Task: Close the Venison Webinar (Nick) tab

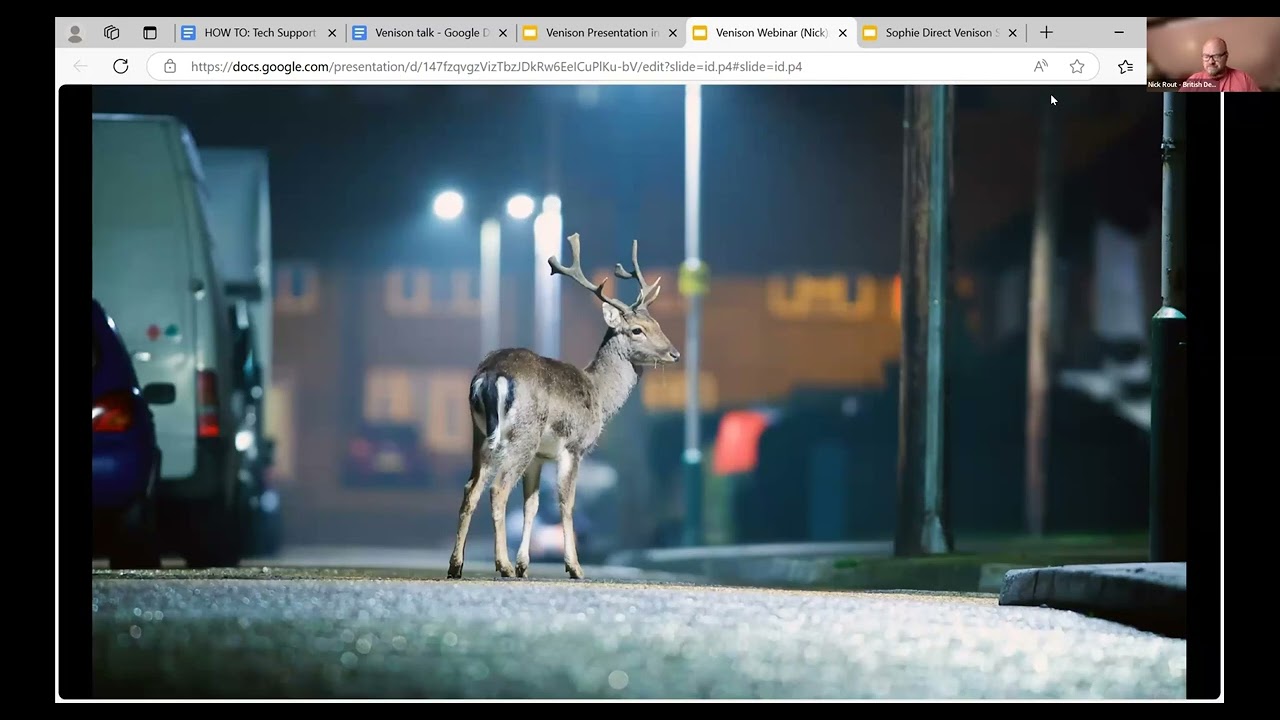Action: point(843,33)
